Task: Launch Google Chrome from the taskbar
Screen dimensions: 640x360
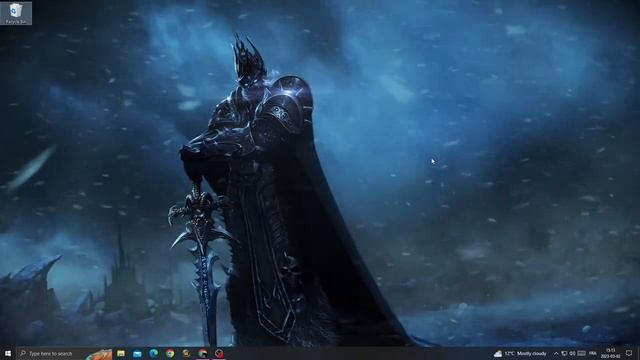Action: tap(170, 353)
